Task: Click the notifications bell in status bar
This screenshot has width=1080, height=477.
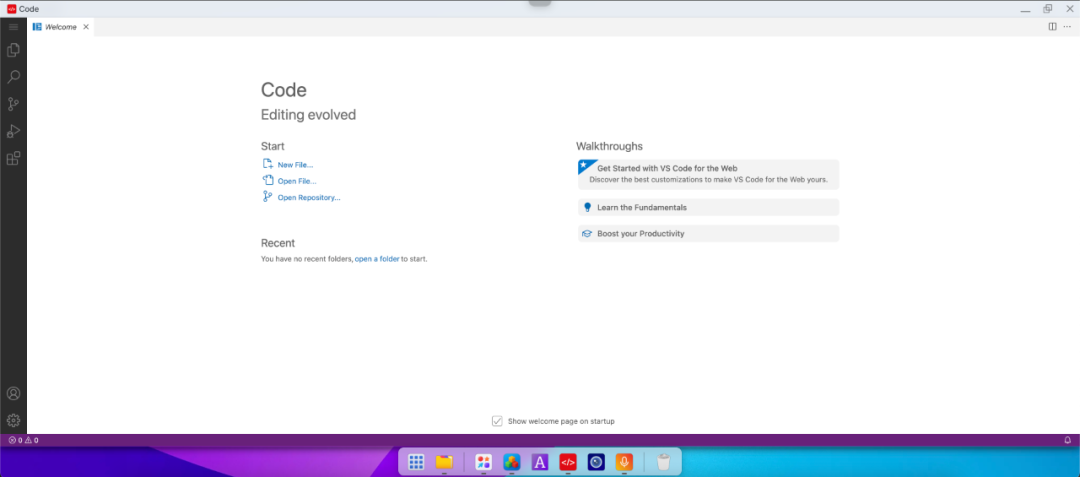Action: [1068, 440]
